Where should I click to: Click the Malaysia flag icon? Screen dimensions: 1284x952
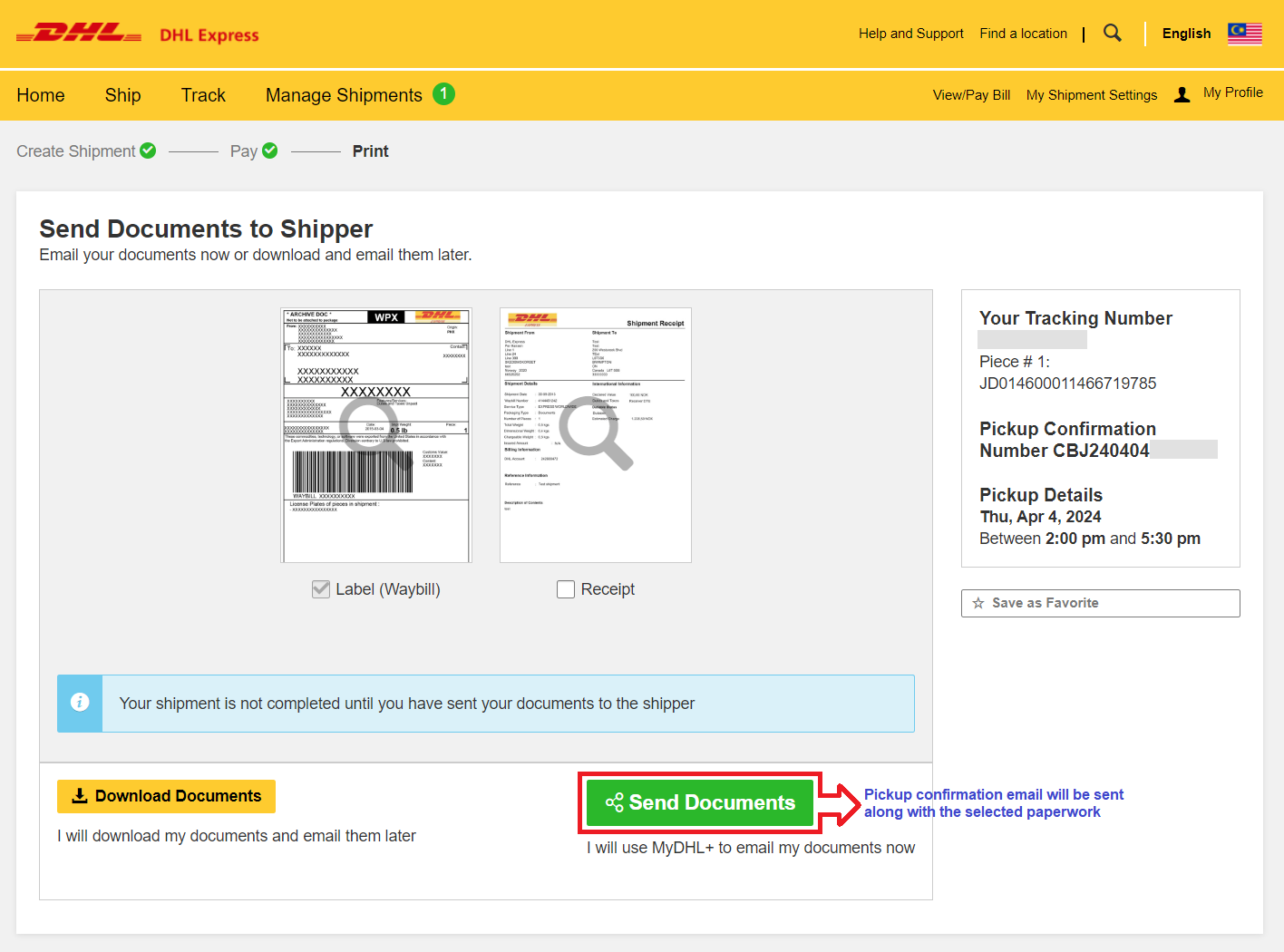coord(1245,34)
